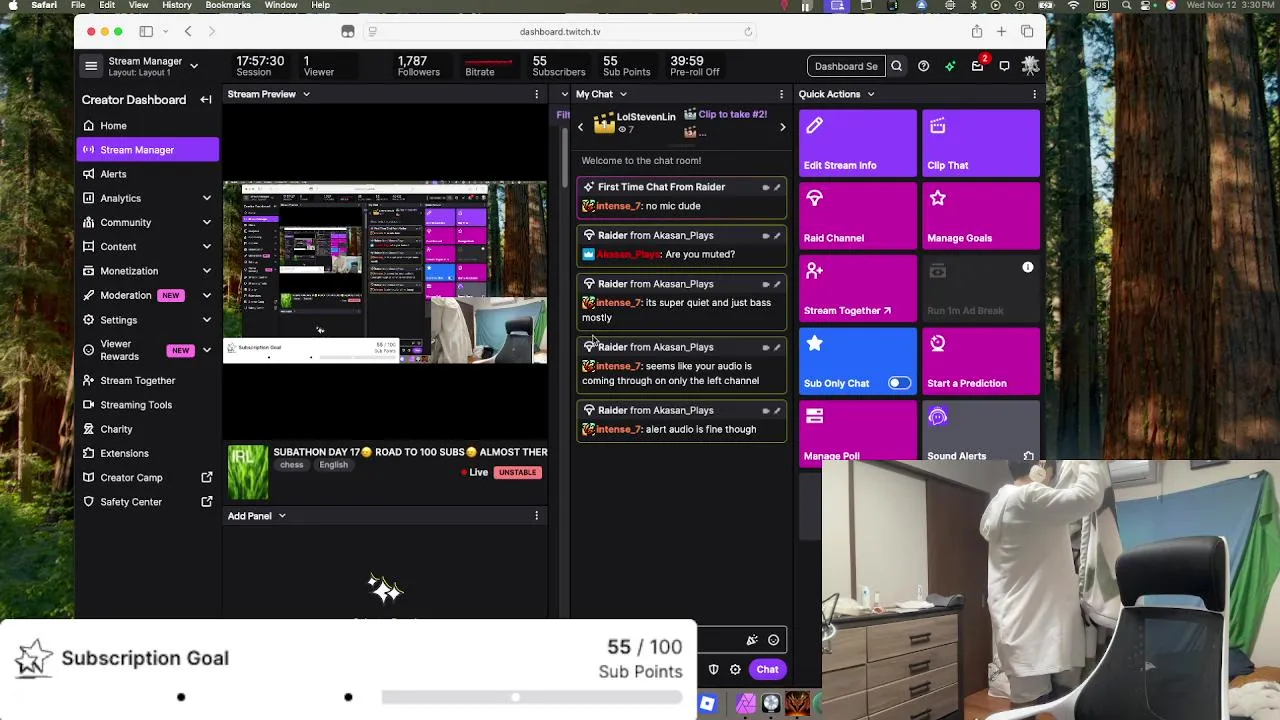This screenshot has height=720, width=1280.
Task: Expand the Analytics sidebar section
Action: pos(206,198)
